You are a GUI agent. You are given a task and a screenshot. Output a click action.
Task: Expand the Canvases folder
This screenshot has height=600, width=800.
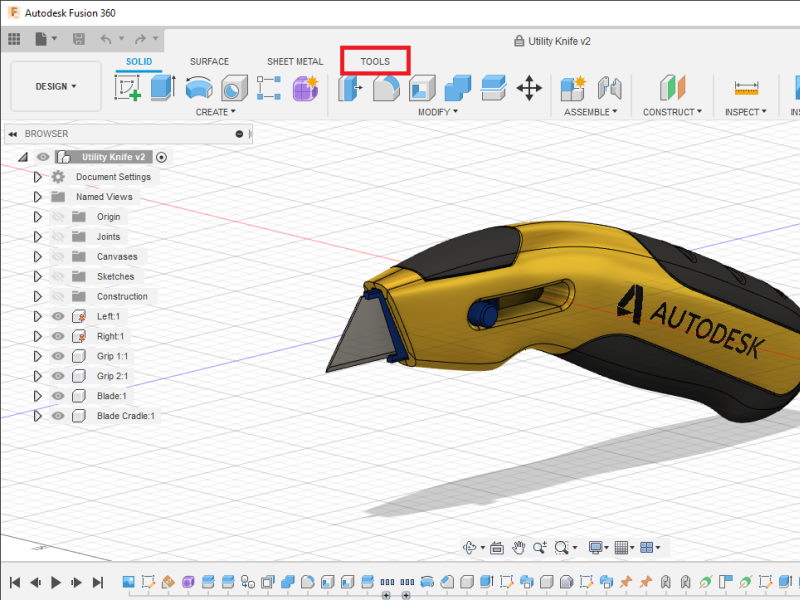pyautogui.click(x=37, y=257)
